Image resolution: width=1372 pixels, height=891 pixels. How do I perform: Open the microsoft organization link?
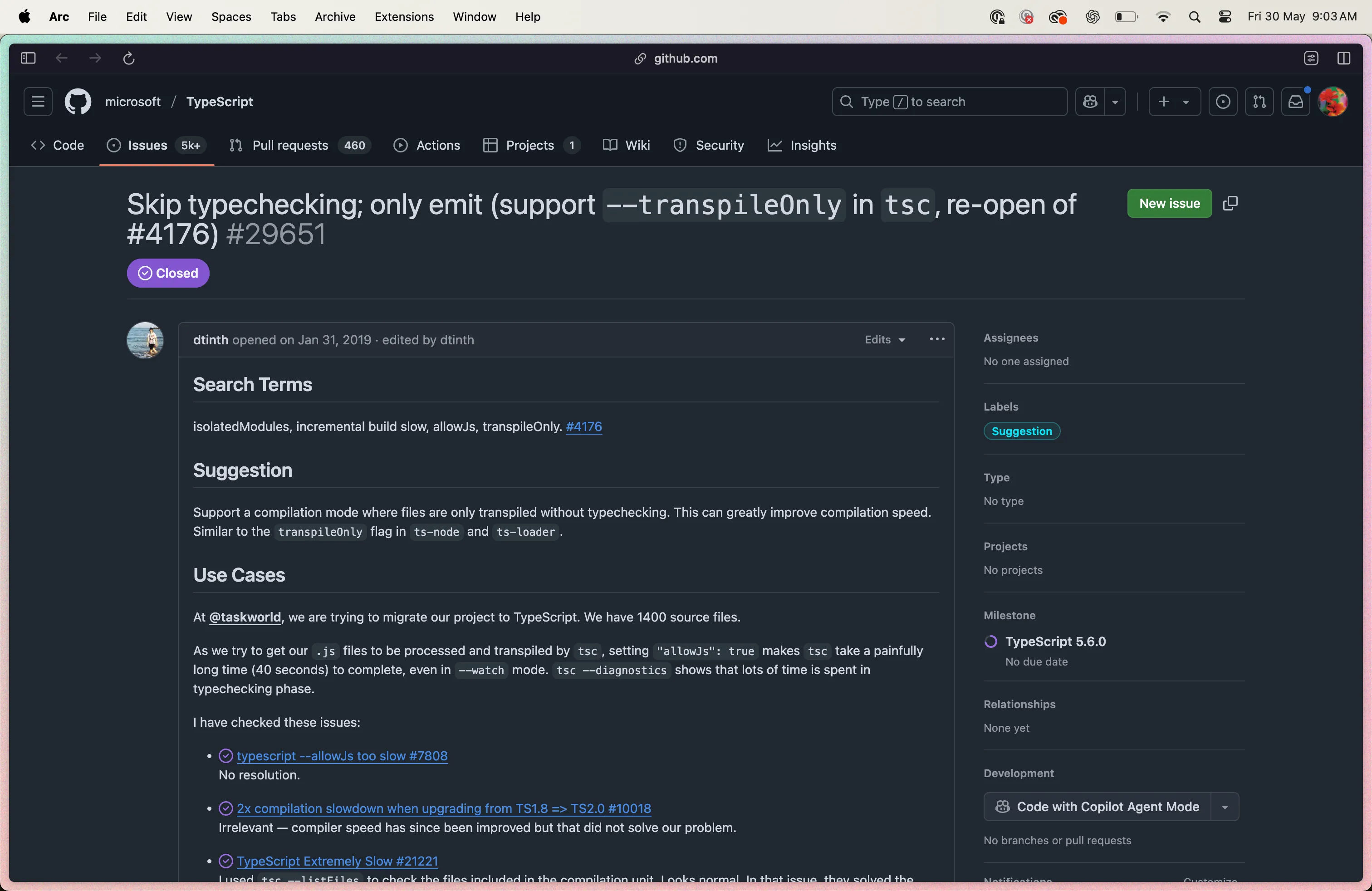[132, 102]
